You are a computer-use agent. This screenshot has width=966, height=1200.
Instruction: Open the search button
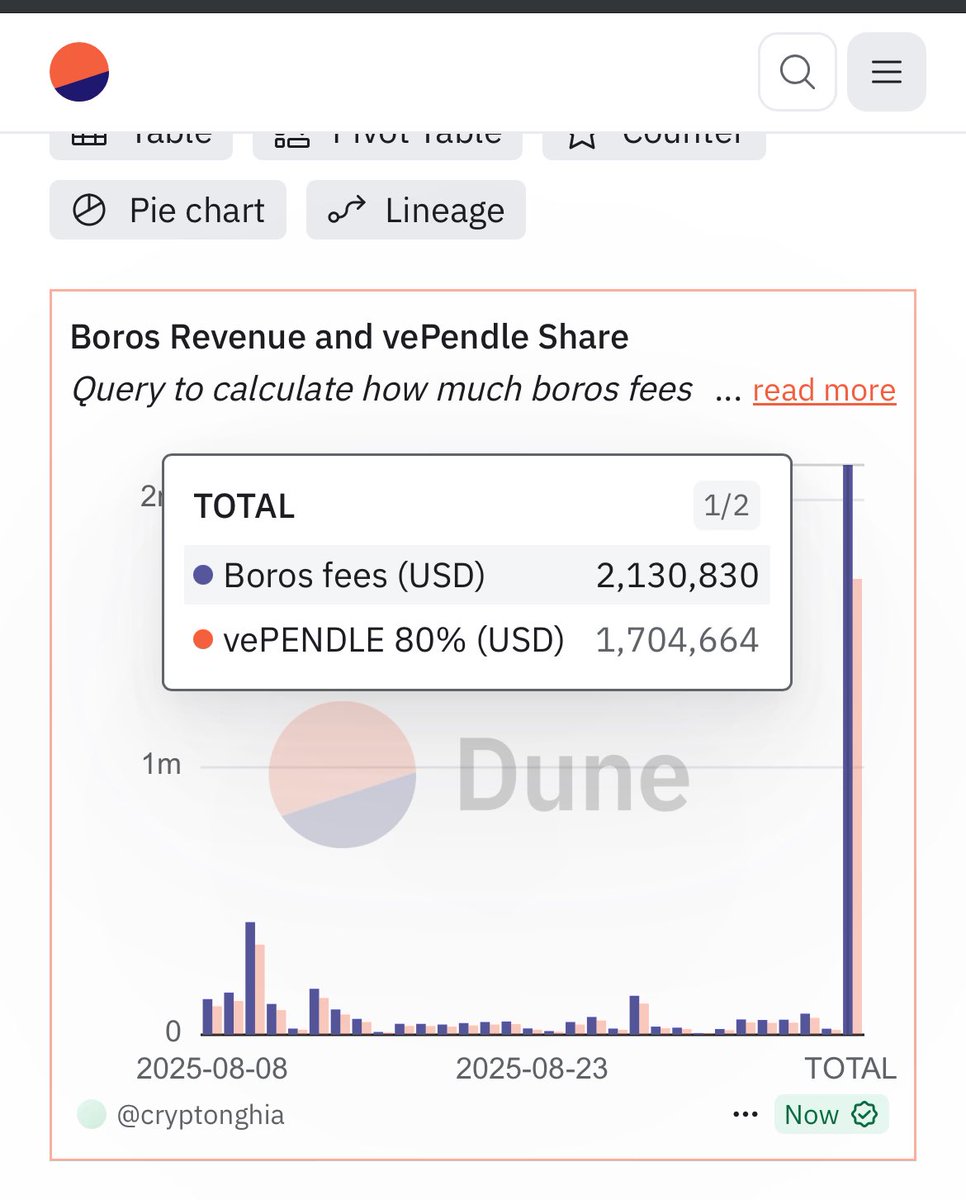click(x=797, y=72)
